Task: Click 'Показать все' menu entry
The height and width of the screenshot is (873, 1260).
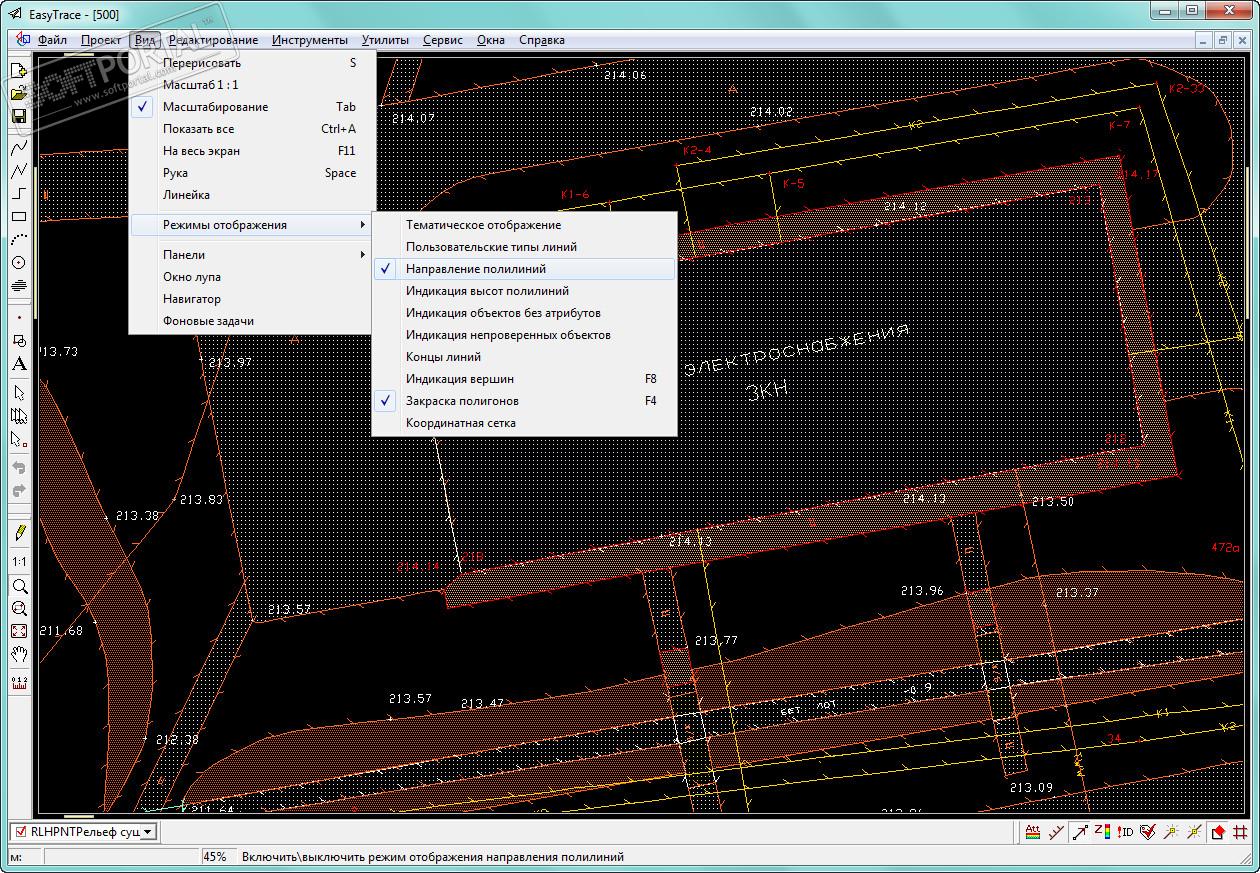Action: pos(199,129)
